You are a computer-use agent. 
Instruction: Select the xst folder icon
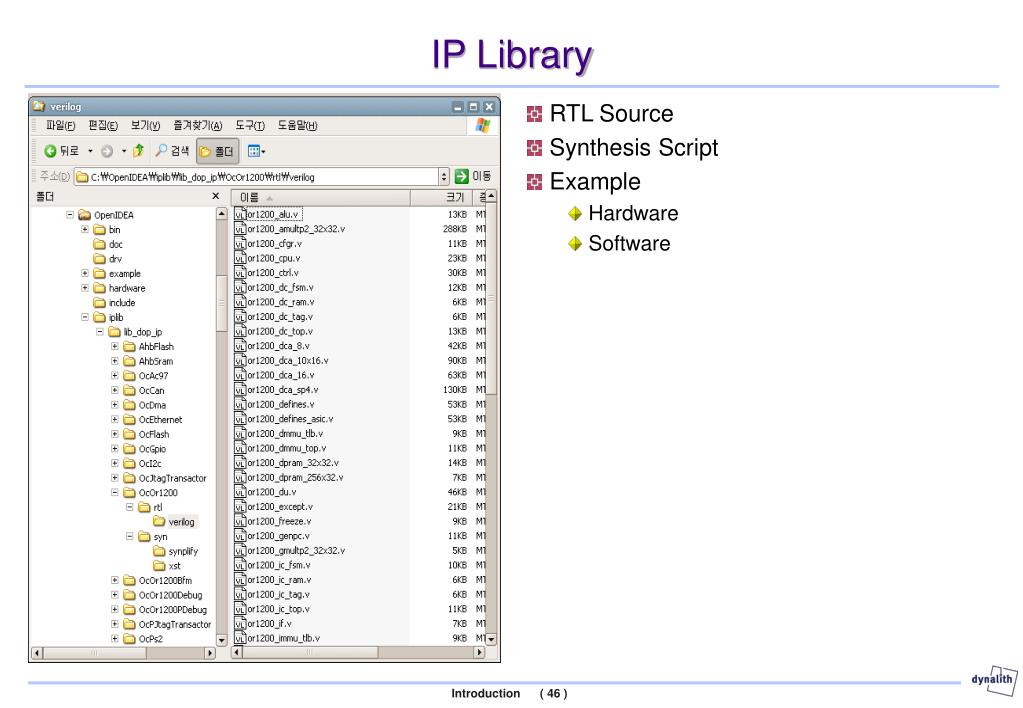[159, 566]
